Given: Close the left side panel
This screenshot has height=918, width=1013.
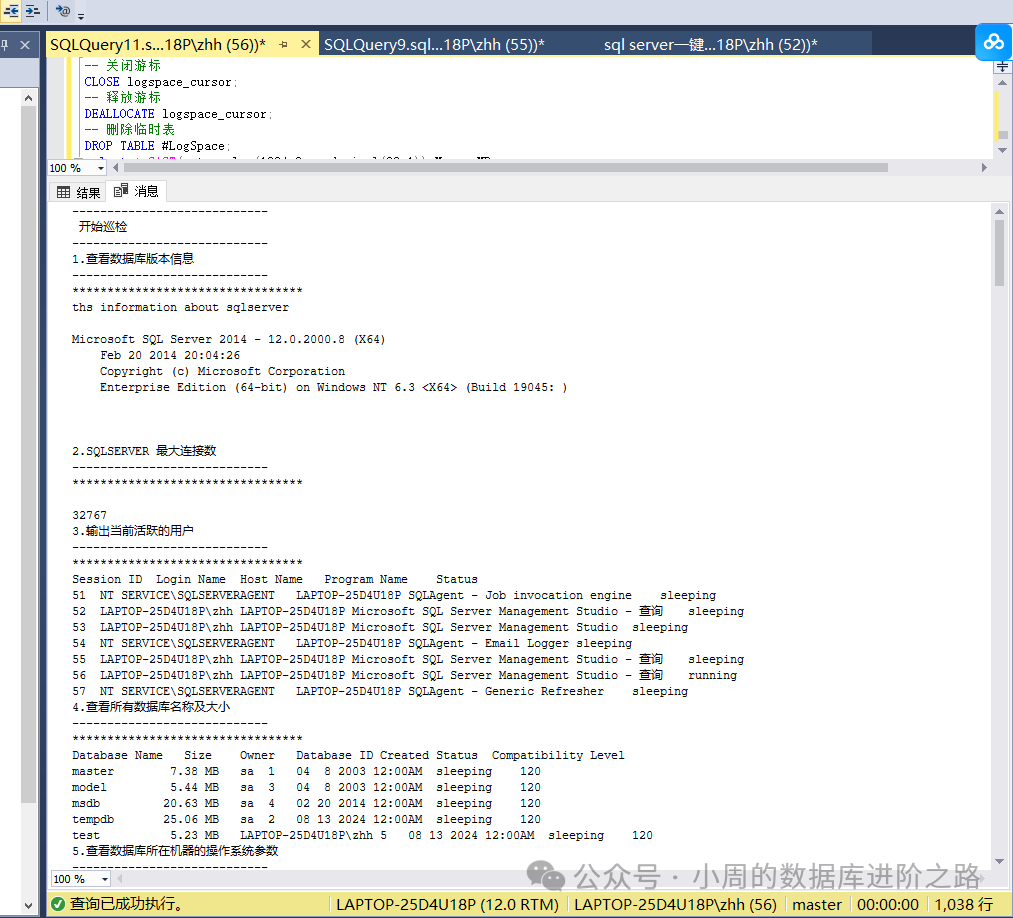Looking at the screenshot, I should pos(25,45).
